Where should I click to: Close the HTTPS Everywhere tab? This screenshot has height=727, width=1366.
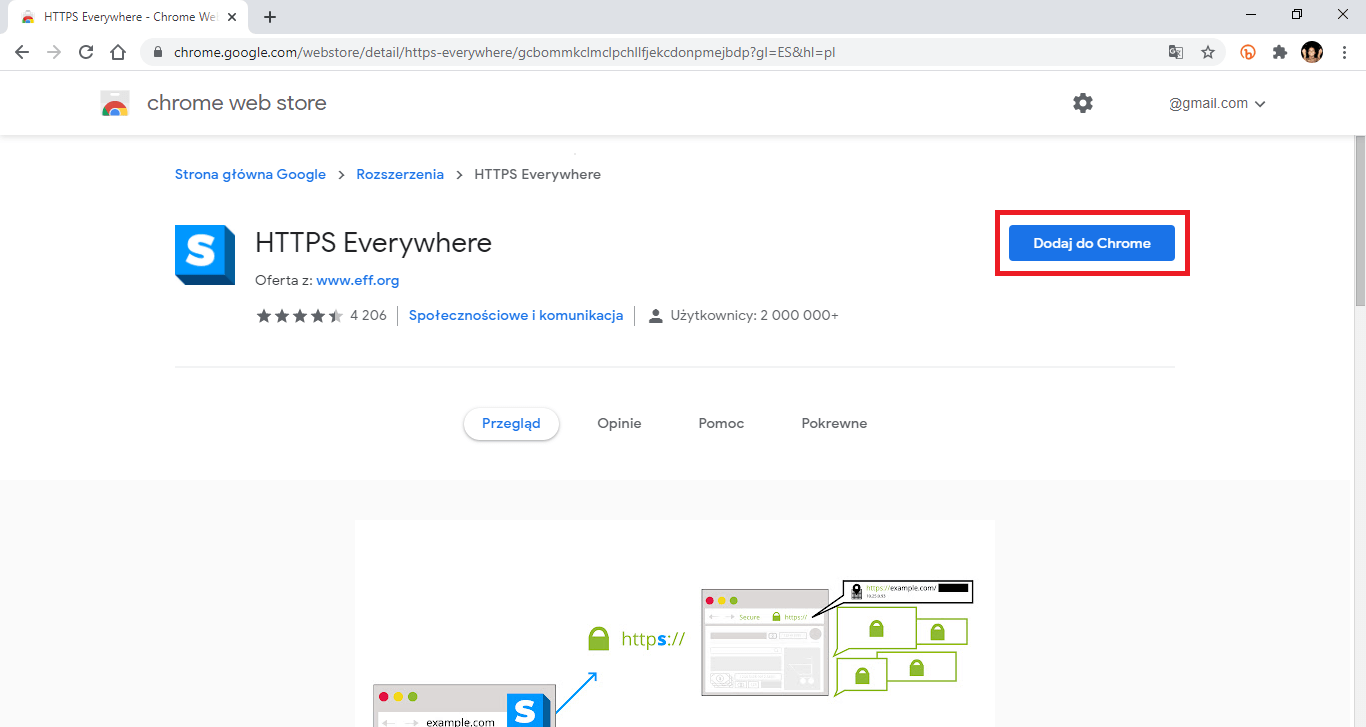pos(232,17)
